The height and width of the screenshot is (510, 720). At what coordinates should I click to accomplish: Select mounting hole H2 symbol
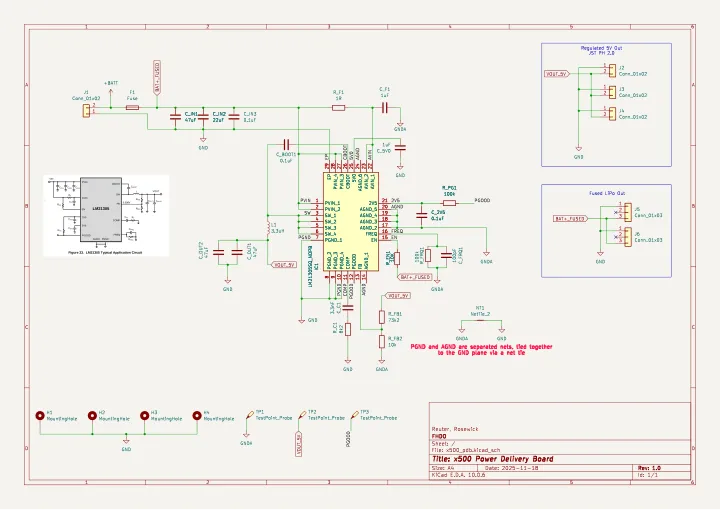(92, 416)
